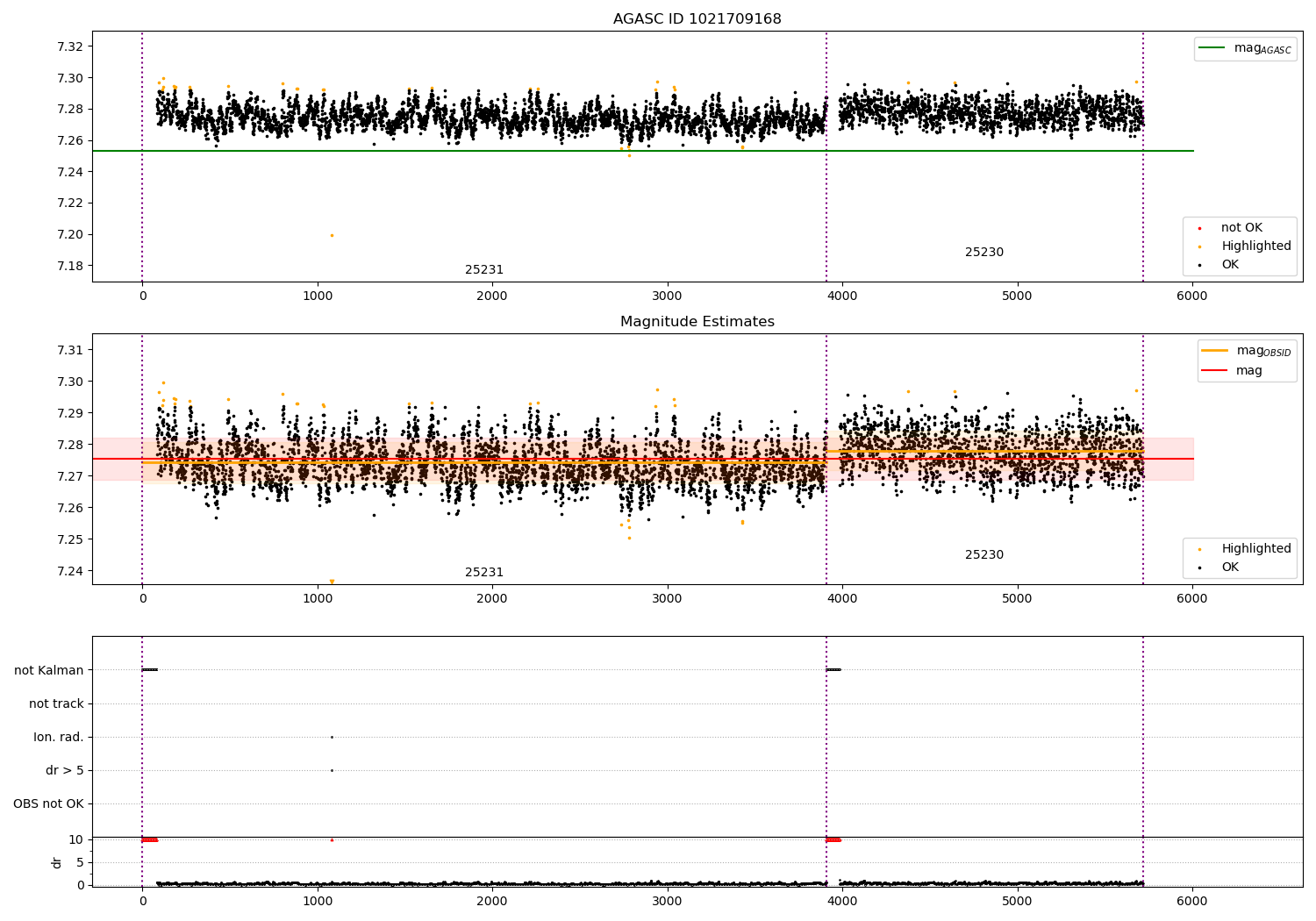Select the 'not track' y-axis label
This screenshot has width=1316, height=921.
point(56,703)
